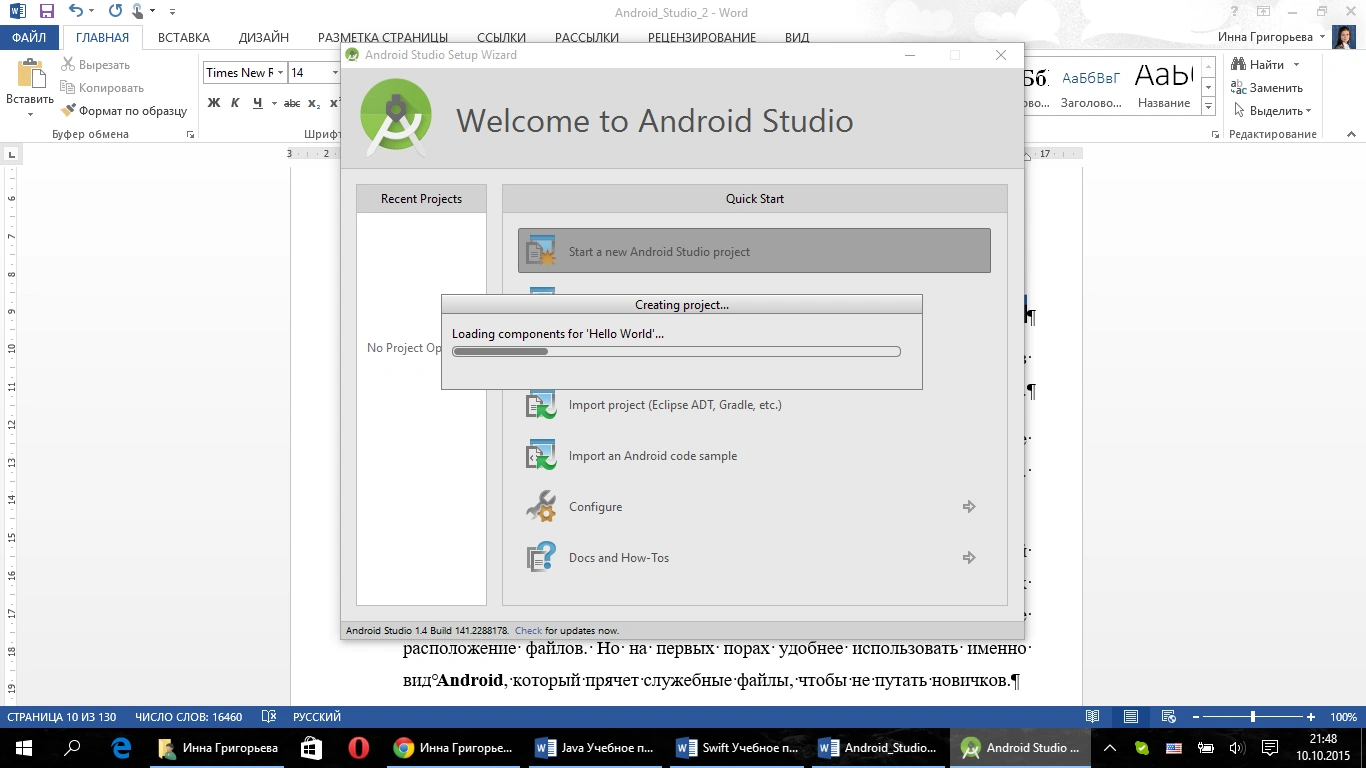Open Windows Store from the taskbar
1366x768 pixels.
coord(311,747)
